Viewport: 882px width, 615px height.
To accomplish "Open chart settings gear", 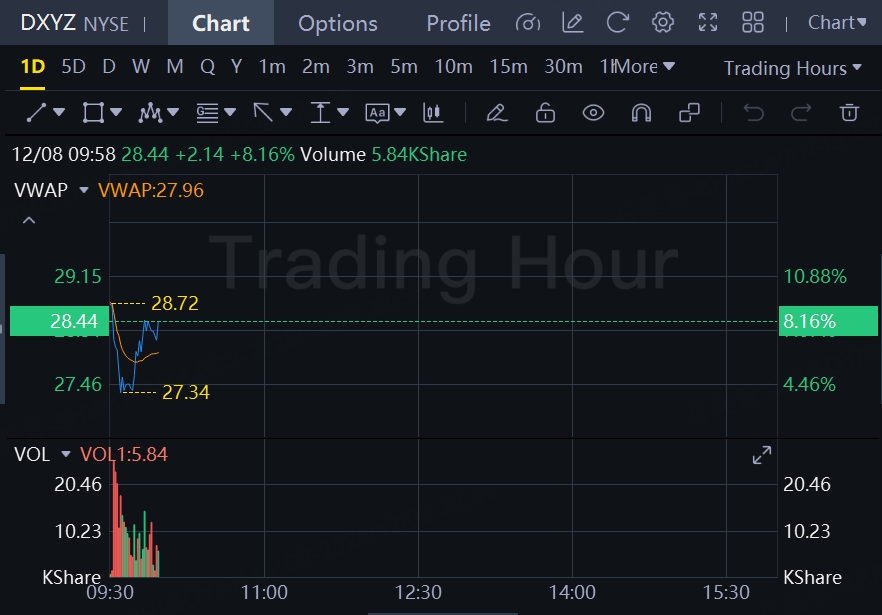I will (x=662, y=22).
